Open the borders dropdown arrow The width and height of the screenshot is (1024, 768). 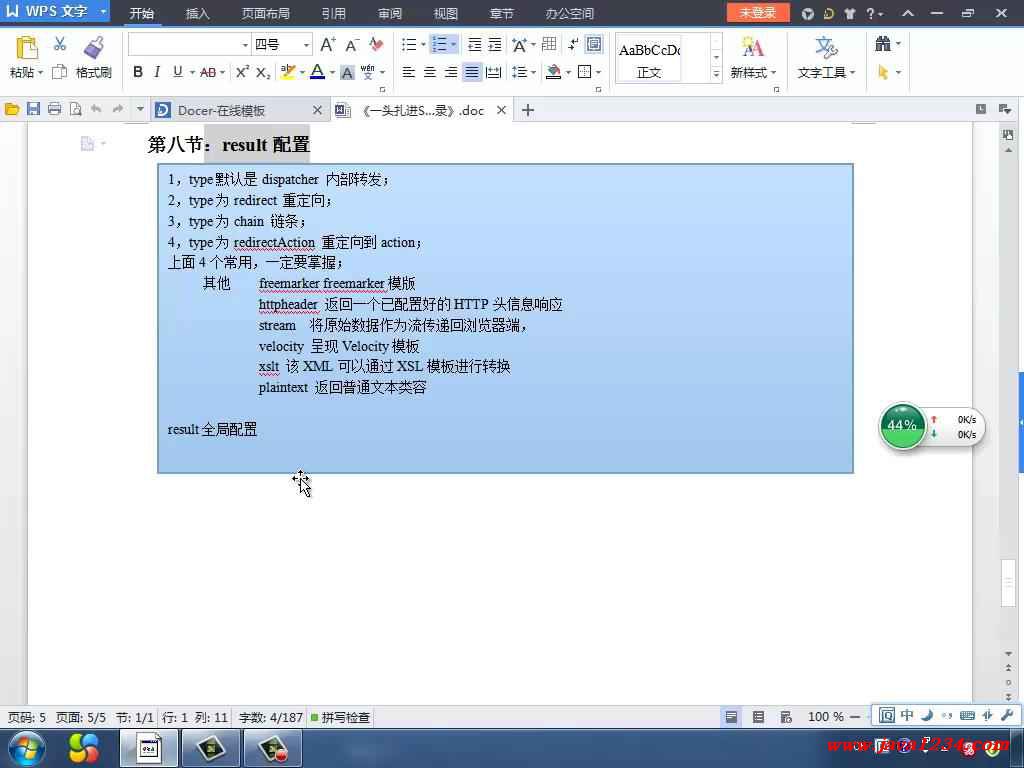pyautogui.click(x=598, y=72)
